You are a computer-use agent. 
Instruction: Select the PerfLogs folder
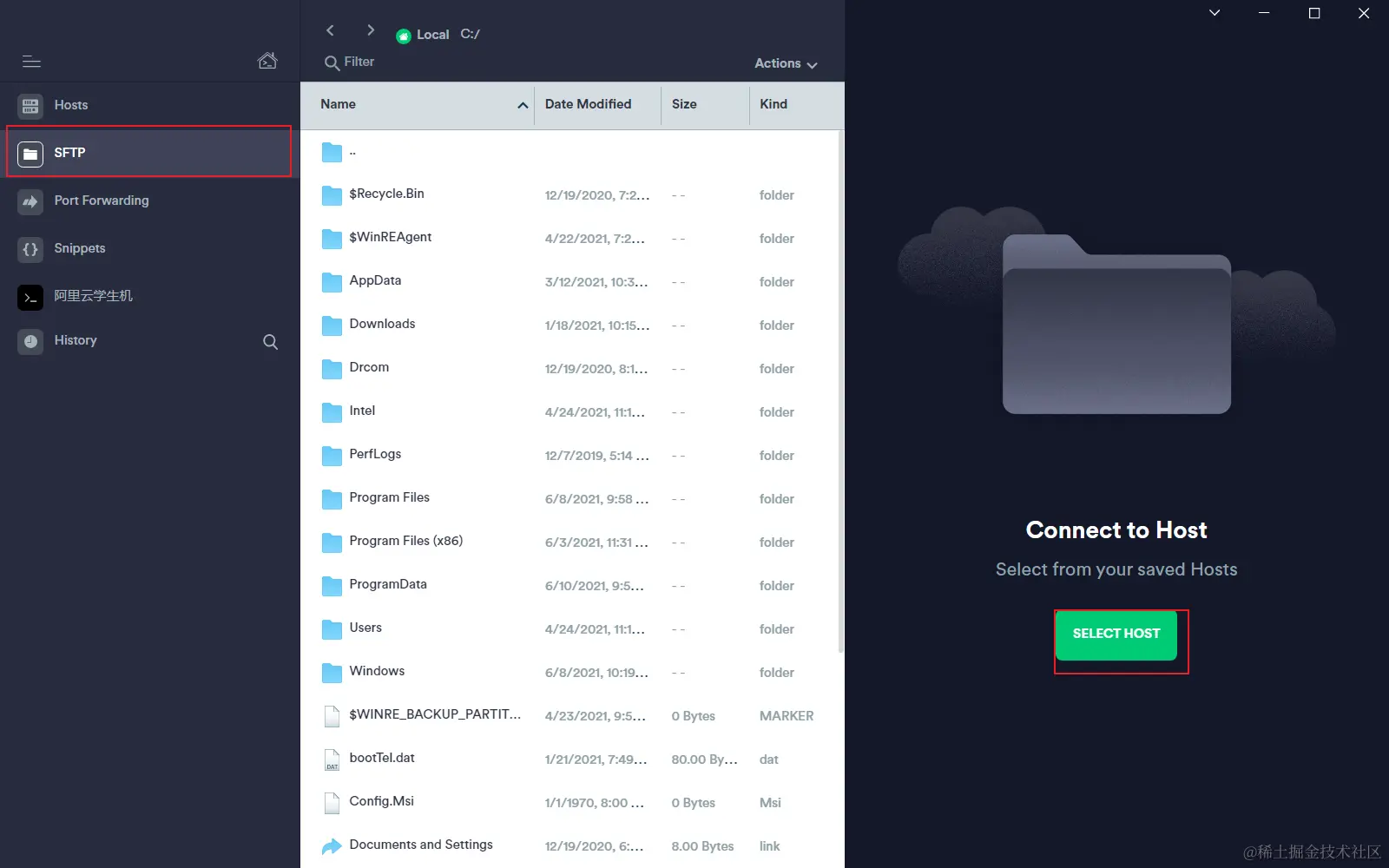pos(571,456)
